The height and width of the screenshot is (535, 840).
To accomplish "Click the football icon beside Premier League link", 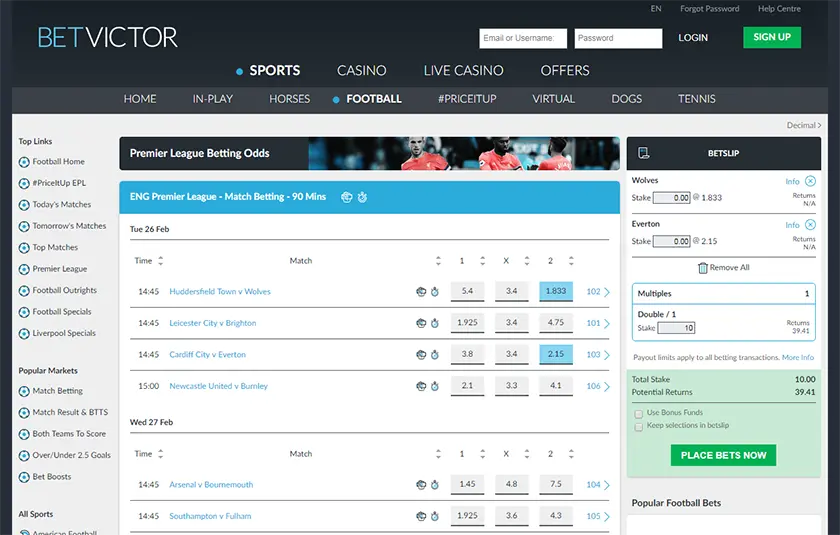I will click(24, 269).
